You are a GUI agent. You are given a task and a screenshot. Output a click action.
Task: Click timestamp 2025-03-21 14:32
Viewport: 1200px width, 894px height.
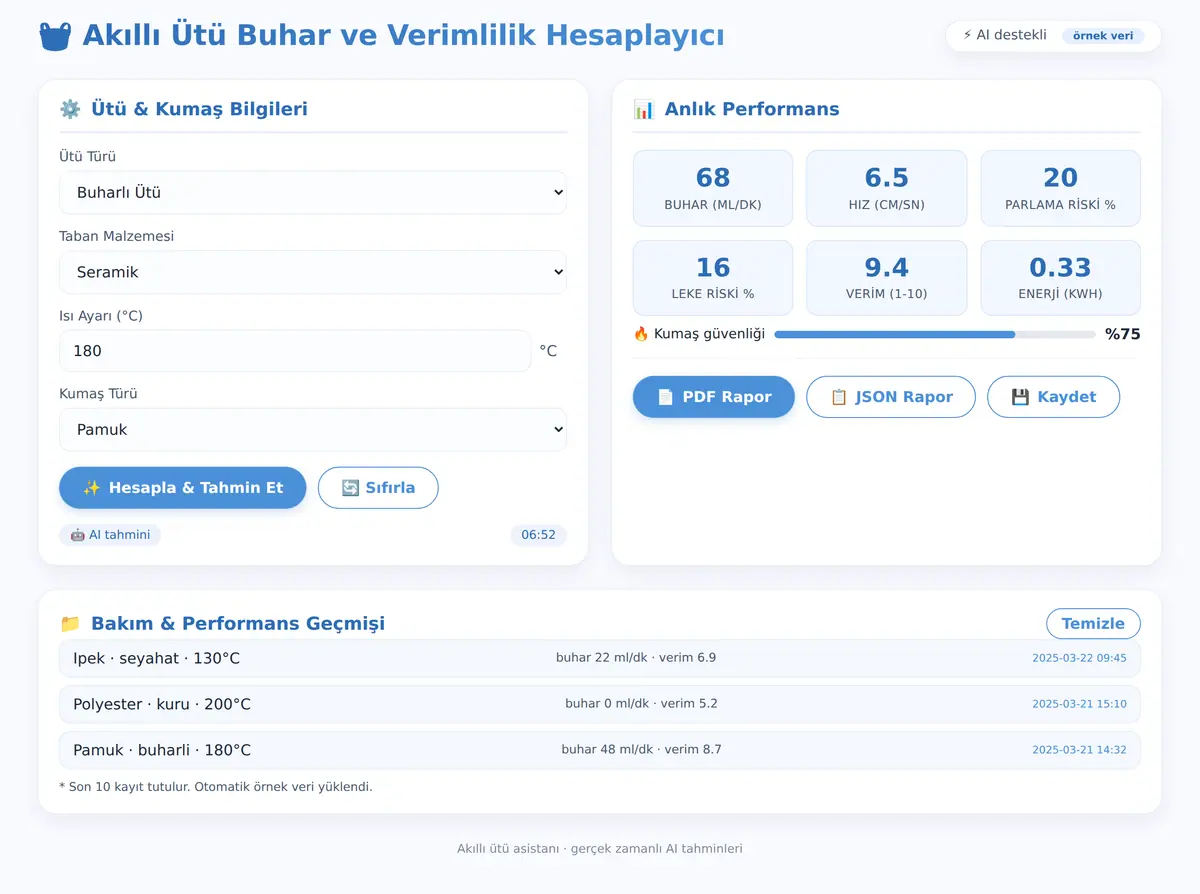1079,750
